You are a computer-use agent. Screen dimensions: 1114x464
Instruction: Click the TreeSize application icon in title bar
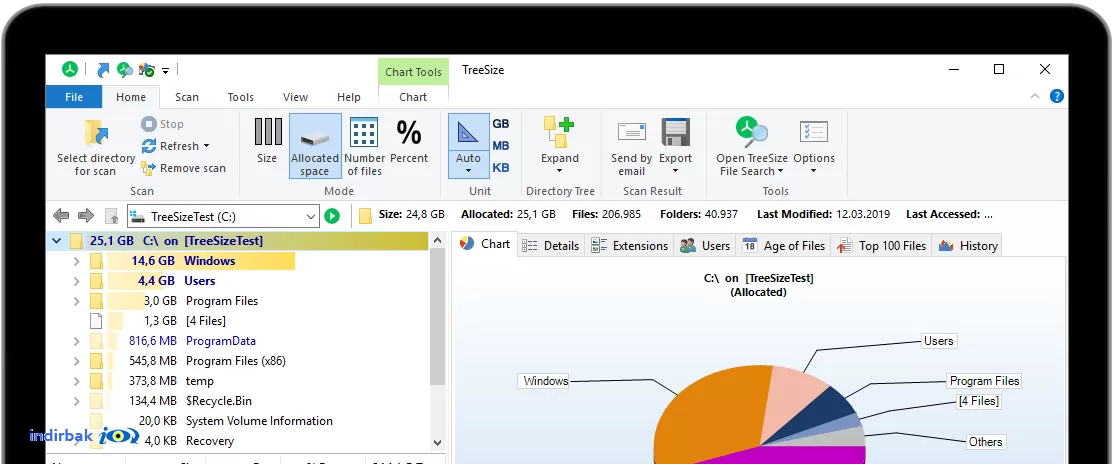69,69
